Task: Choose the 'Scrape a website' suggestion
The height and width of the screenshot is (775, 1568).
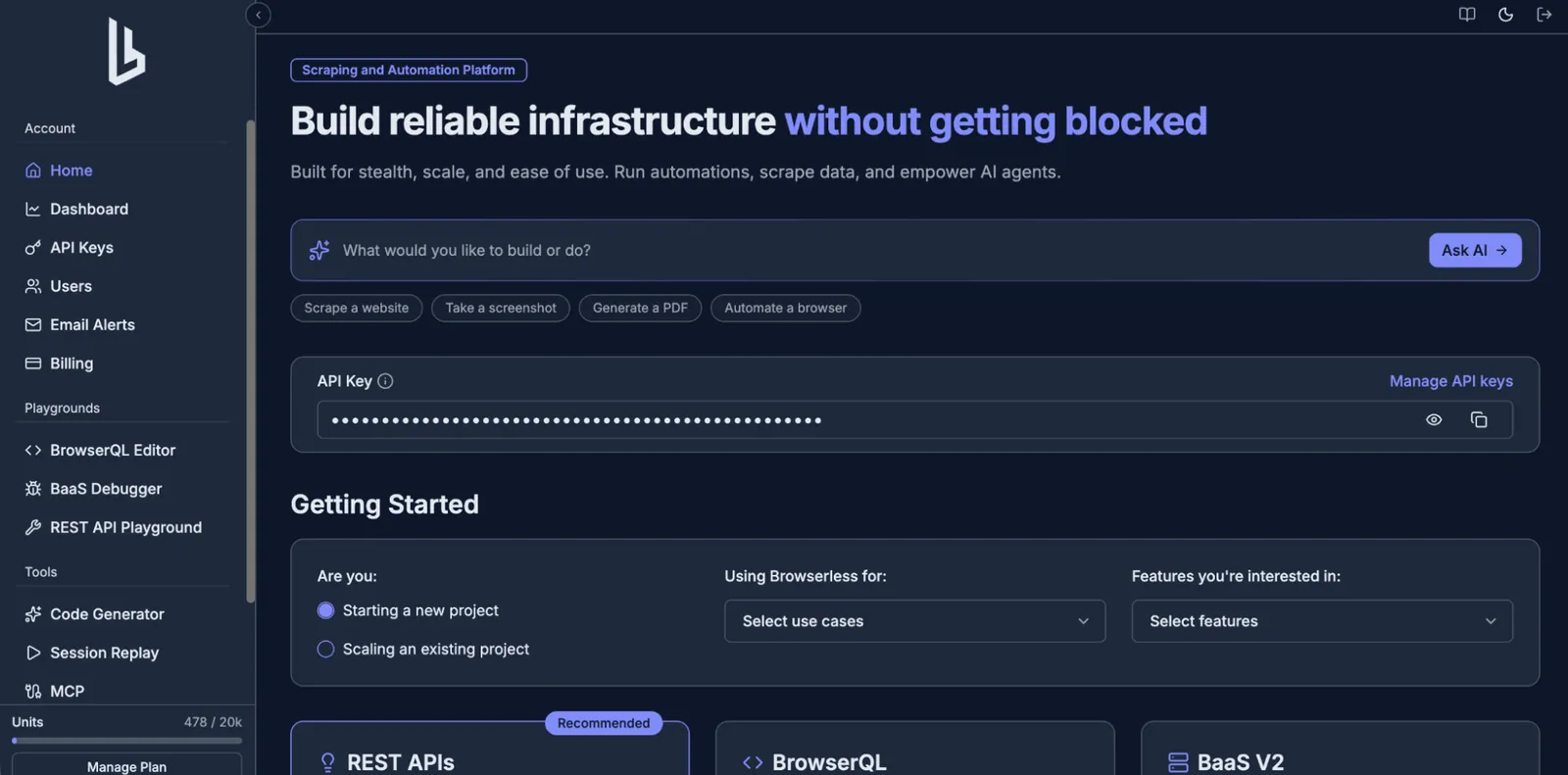Action: tap(357, 309)
